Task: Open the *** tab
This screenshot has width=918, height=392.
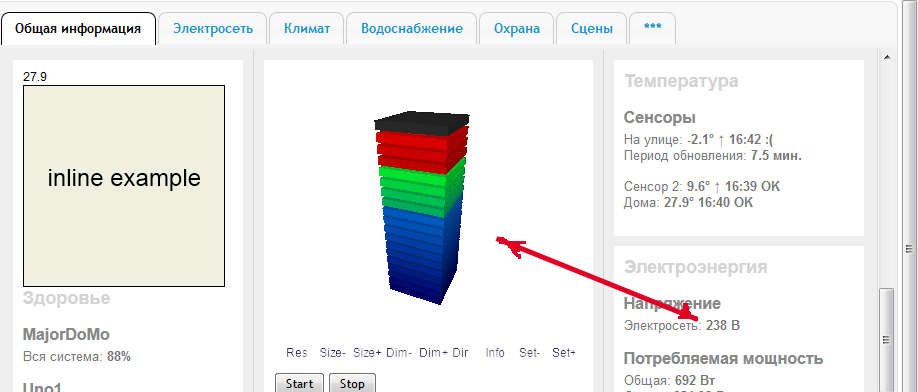Action: point(652,29)
